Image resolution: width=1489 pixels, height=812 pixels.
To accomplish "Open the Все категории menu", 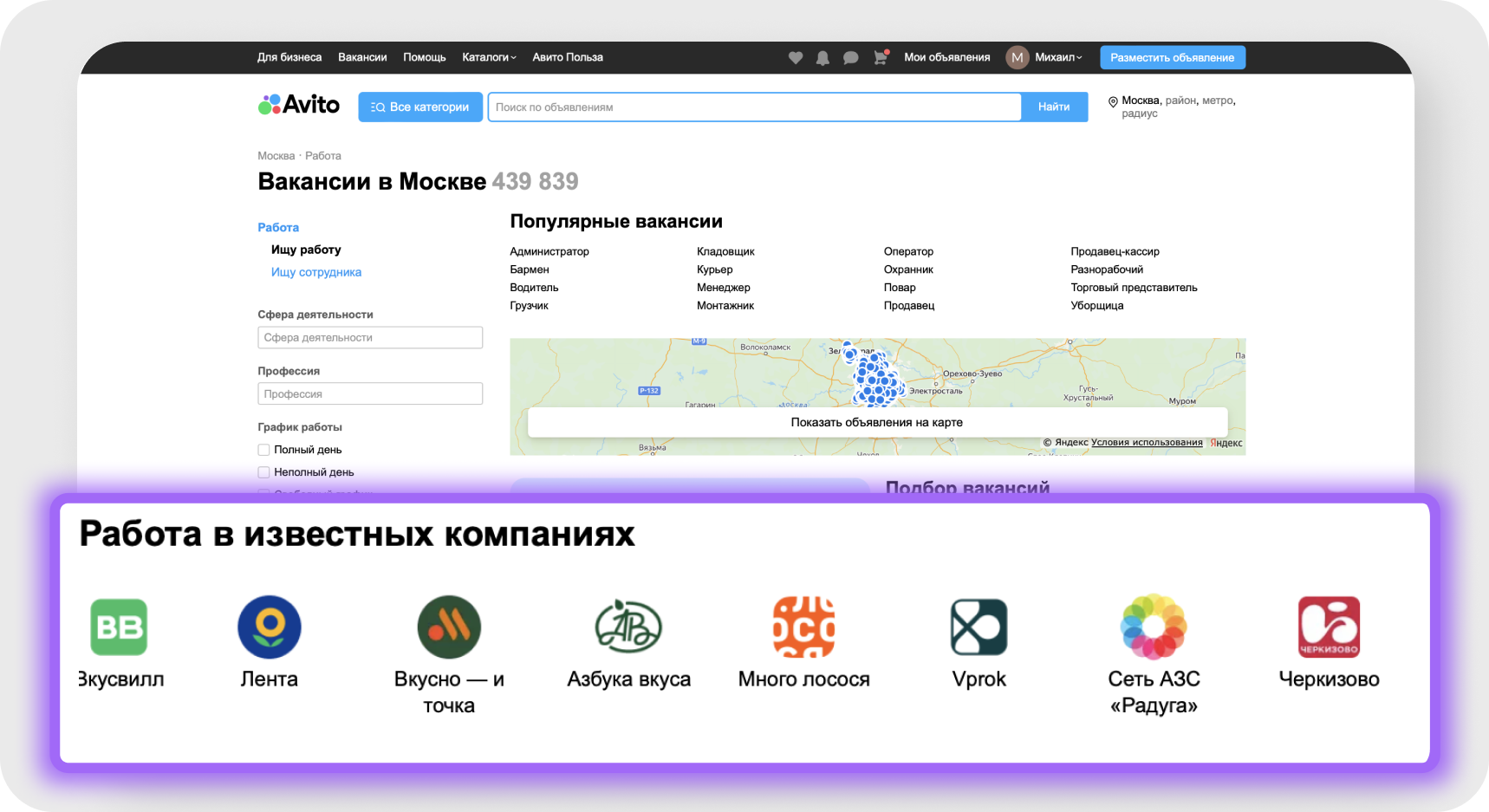I will click(420, 107).
